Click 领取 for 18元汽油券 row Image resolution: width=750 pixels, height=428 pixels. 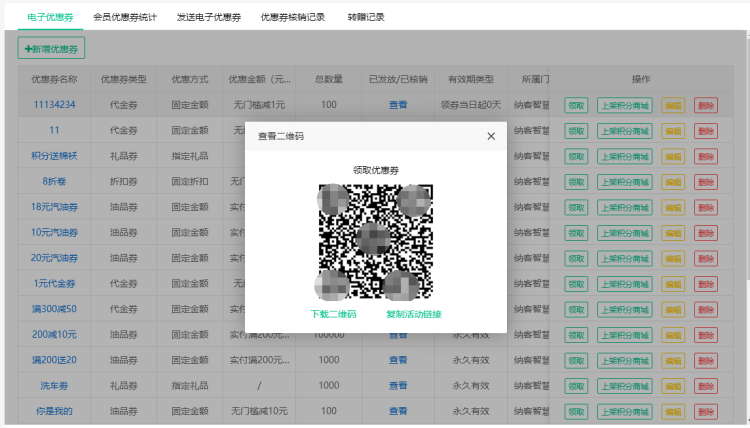pos(576,208)
